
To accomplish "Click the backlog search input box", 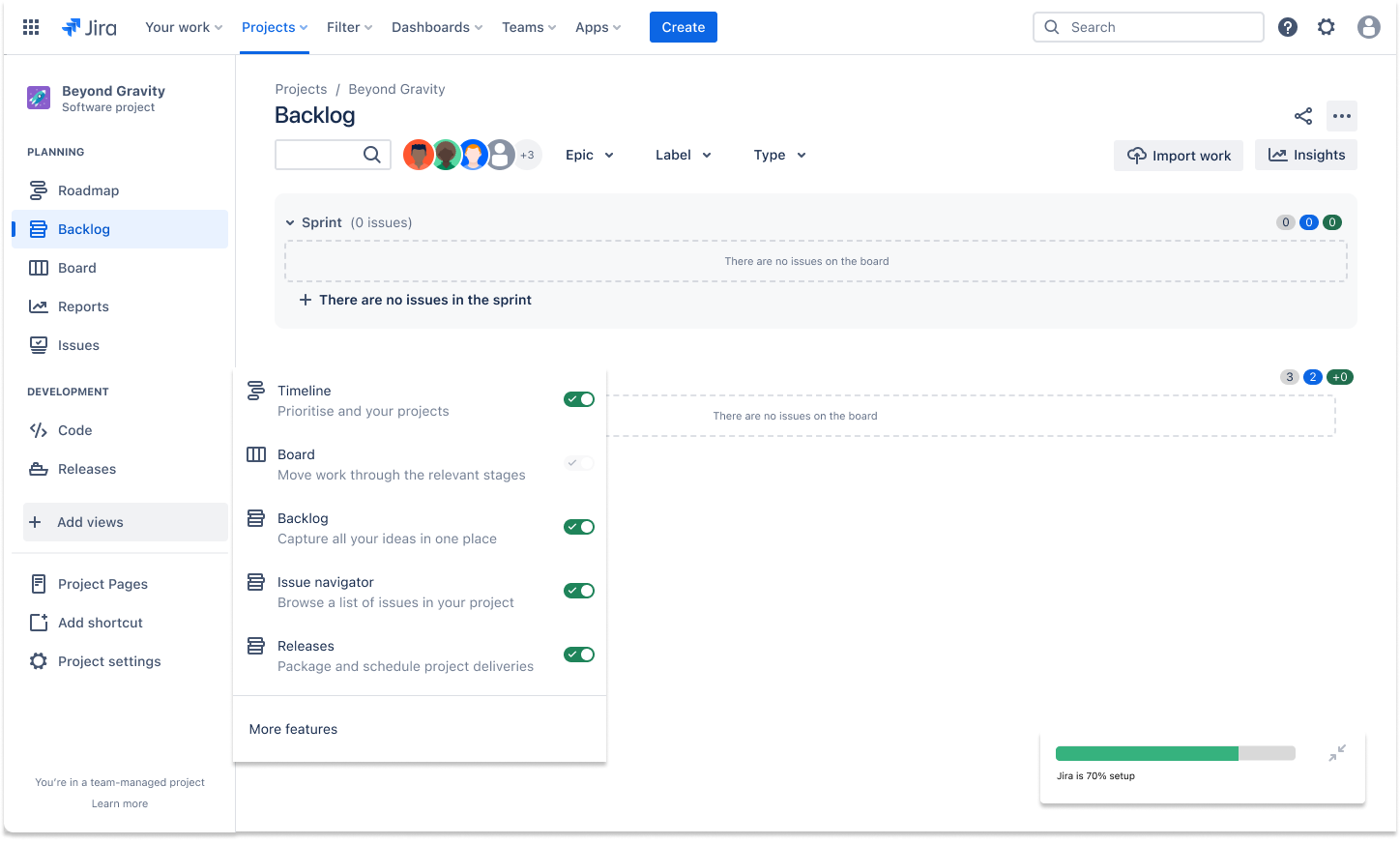I will (333, 155).
